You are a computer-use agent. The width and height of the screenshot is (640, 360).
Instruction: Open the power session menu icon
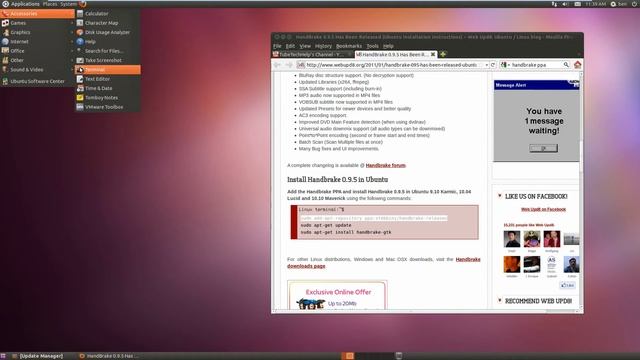tap(635, 4)
